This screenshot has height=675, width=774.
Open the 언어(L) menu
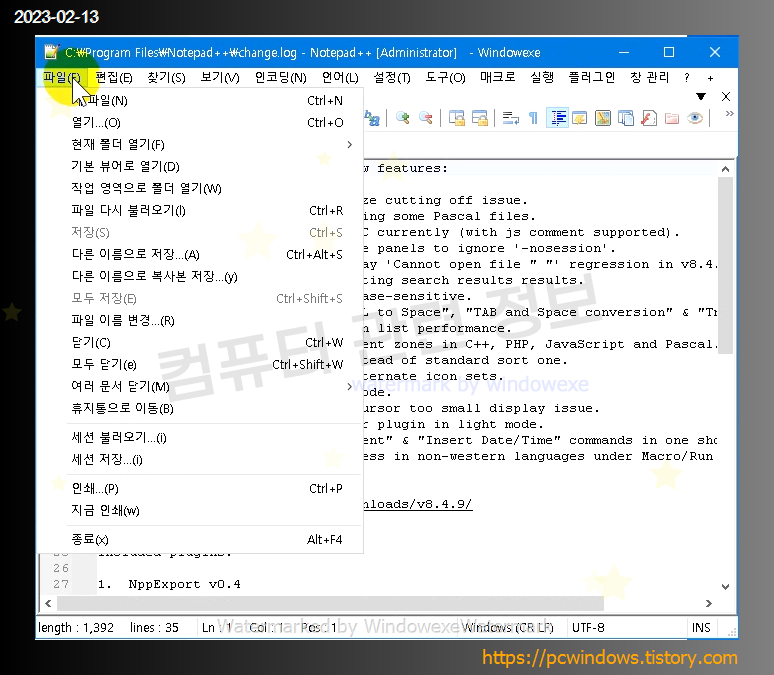coord(340,78)
